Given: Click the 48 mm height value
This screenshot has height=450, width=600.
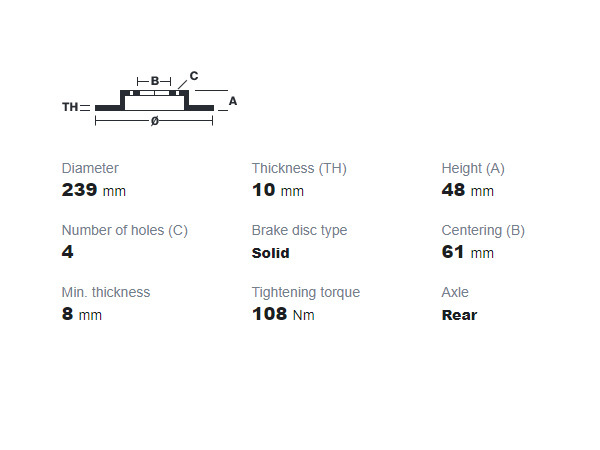Looking at the screenshot, I should tap(468, 190).
